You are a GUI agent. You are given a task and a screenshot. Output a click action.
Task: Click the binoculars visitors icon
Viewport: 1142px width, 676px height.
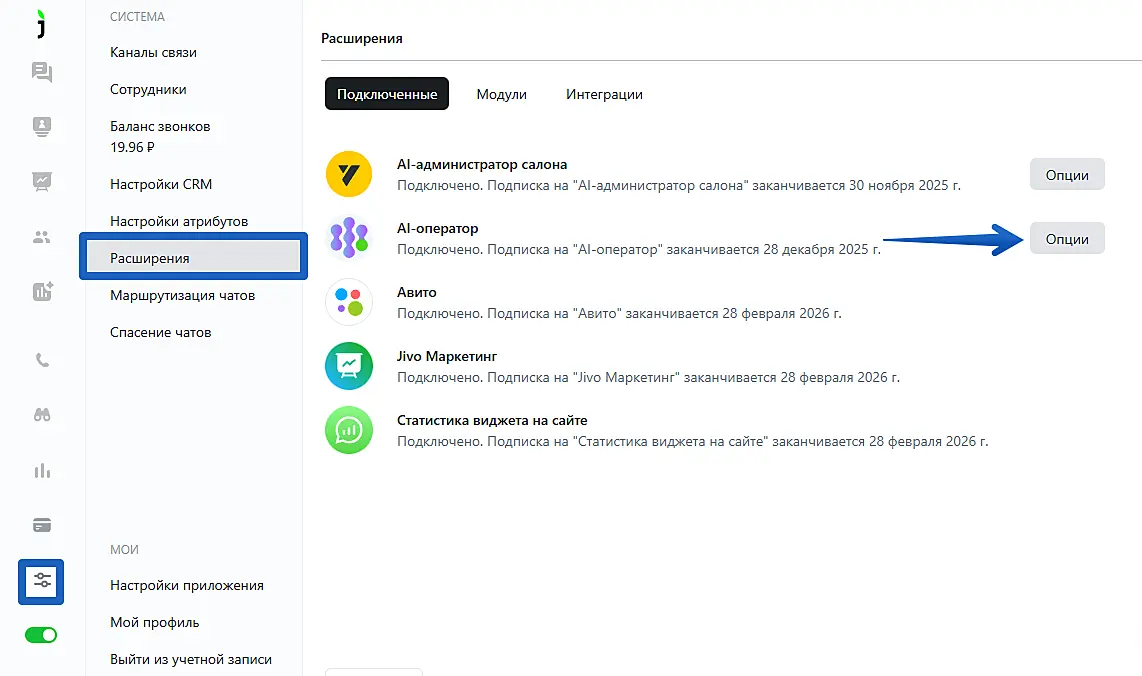click(41, 416)
